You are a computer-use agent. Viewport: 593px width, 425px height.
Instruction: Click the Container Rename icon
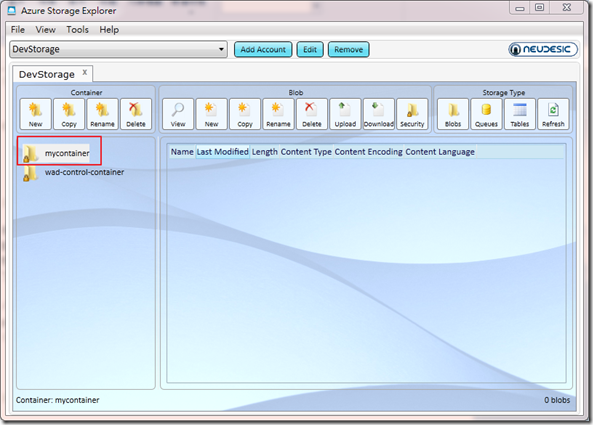pos(102,114)
